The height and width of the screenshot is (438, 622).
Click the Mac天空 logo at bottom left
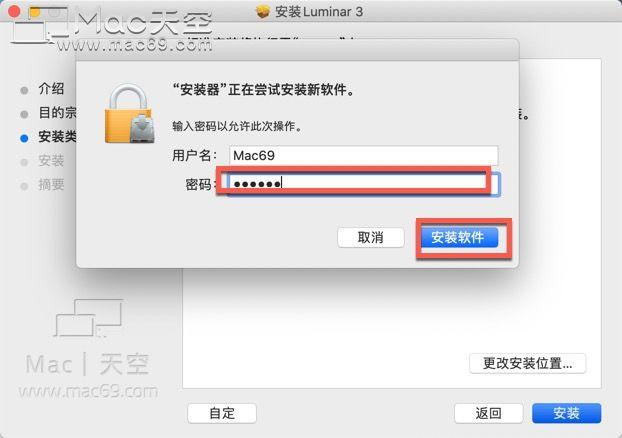(x=88, y=349)
